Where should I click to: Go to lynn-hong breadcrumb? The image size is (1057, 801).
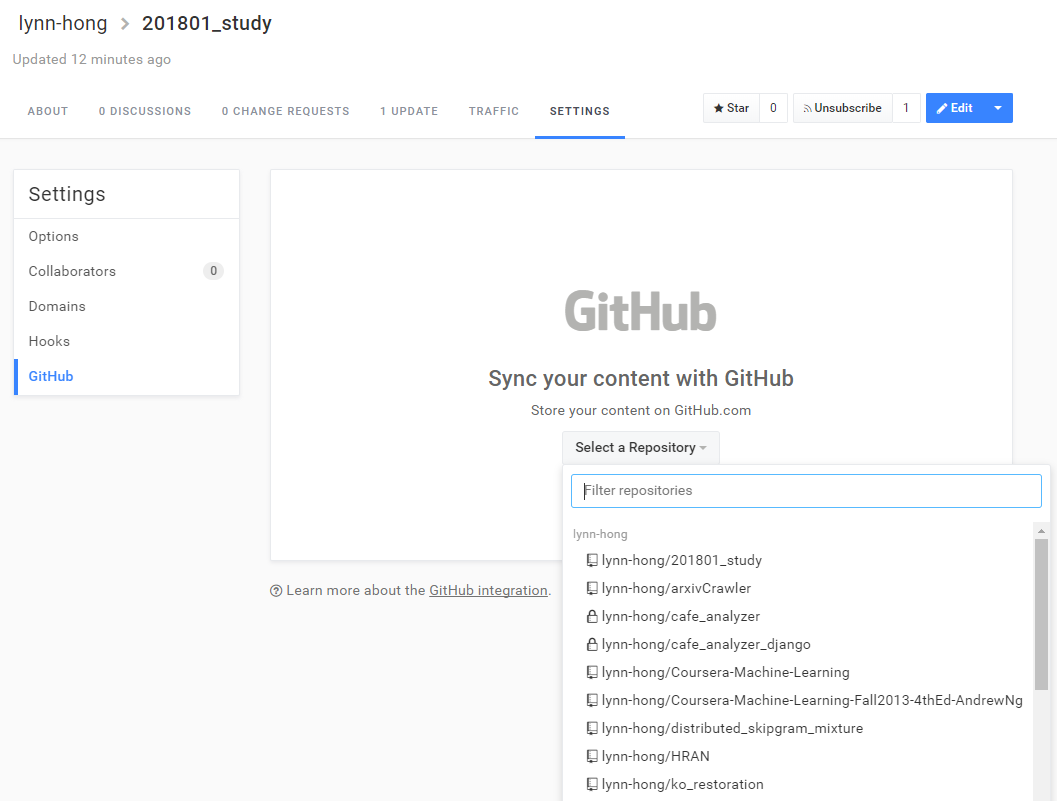click(x=63, y=23)
